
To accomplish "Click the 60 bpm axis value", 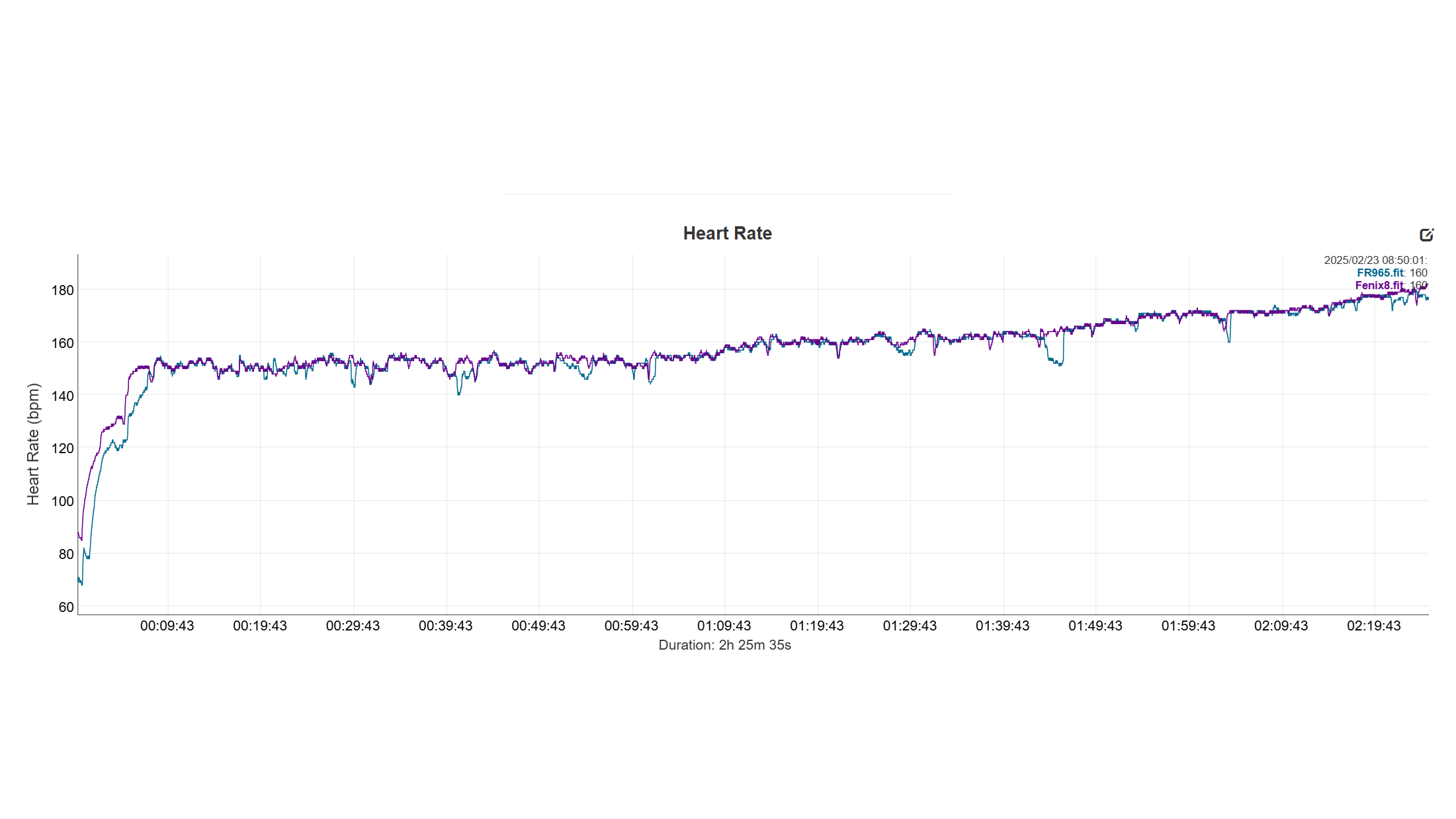I will coord(66,607).
